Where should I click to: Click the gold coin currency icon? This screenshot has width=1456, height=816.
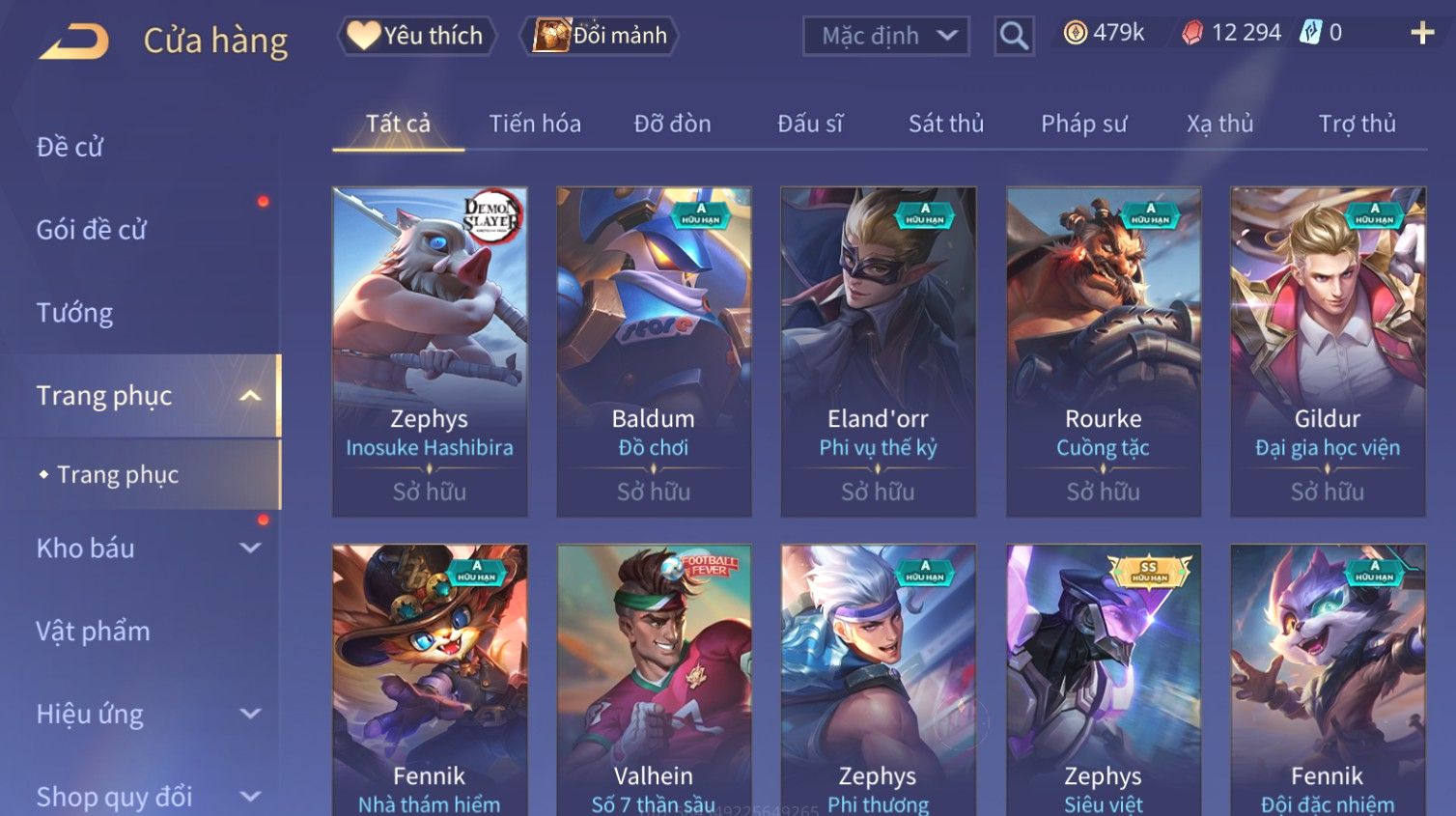(x=1075, y=33)
